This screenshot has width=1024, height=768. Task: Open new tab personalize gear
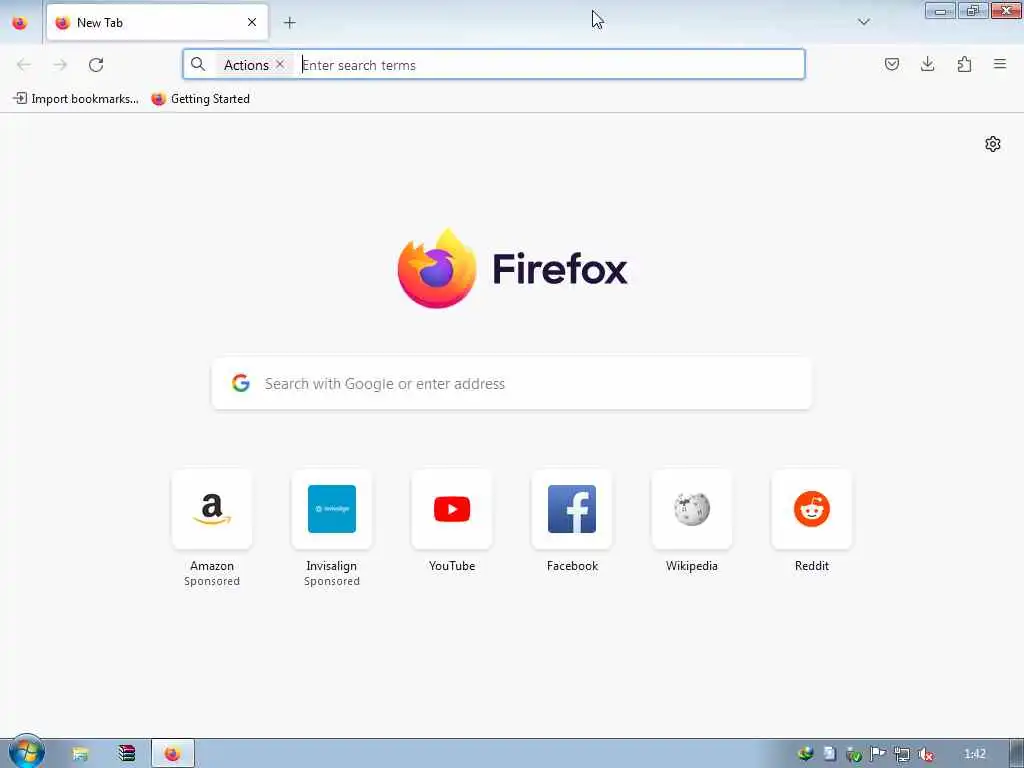(993, 144)
